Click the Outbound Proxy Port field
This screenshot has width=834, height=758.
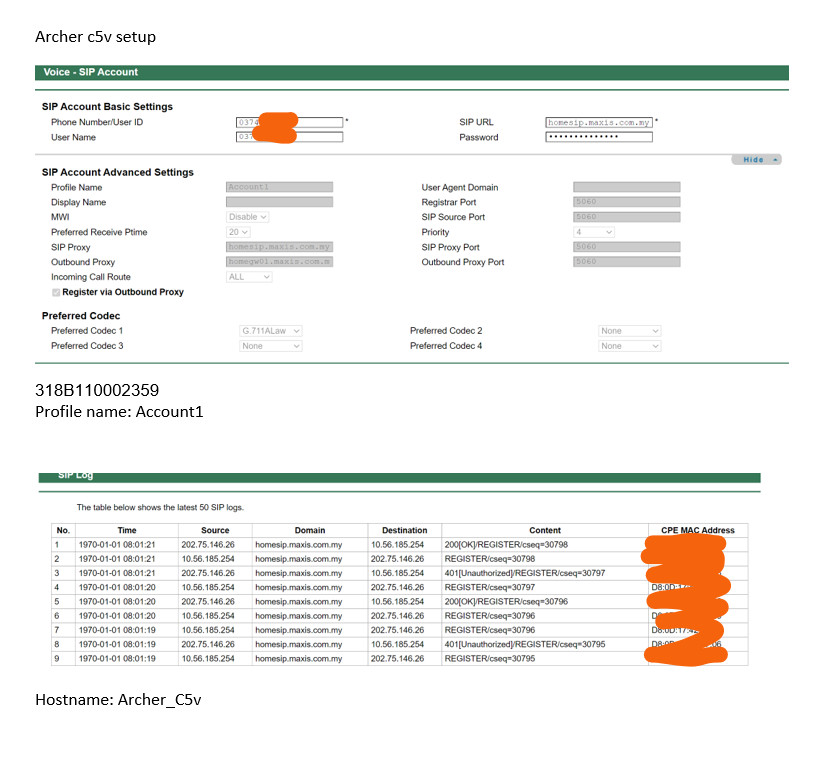(x=627, y=262)
